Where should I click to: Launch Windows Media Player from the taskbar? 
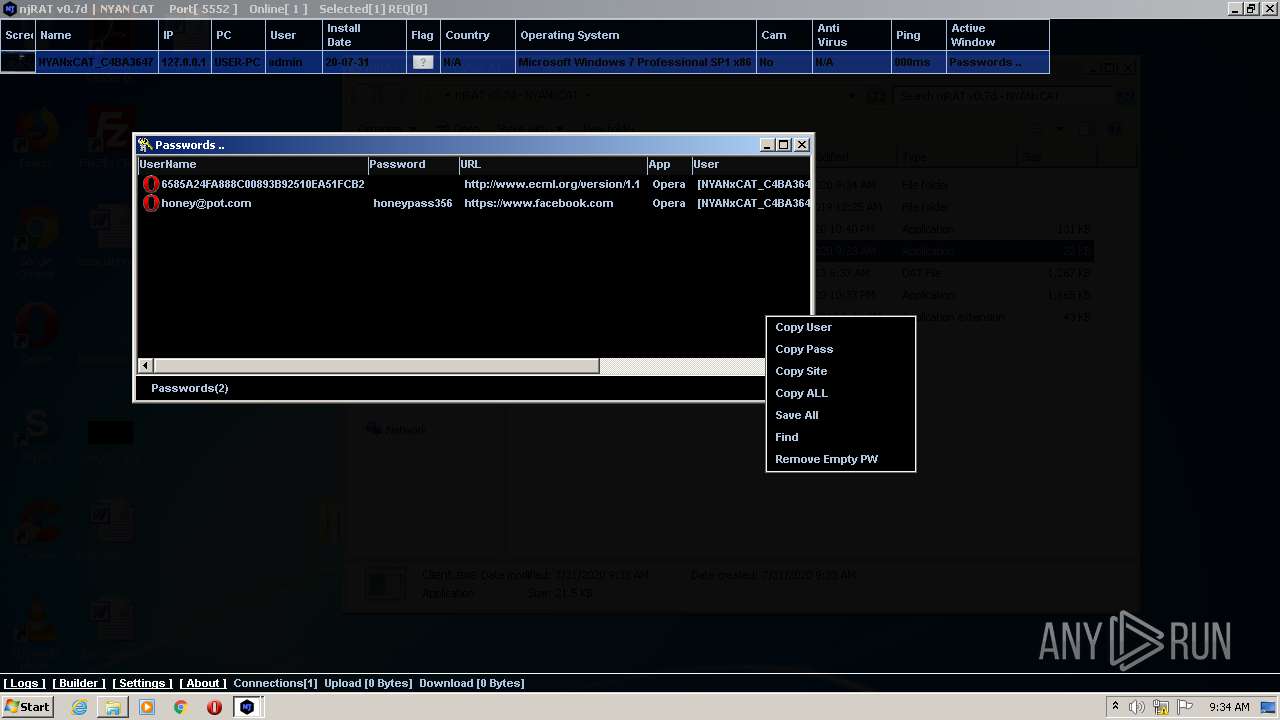click(x=147, y=707)
